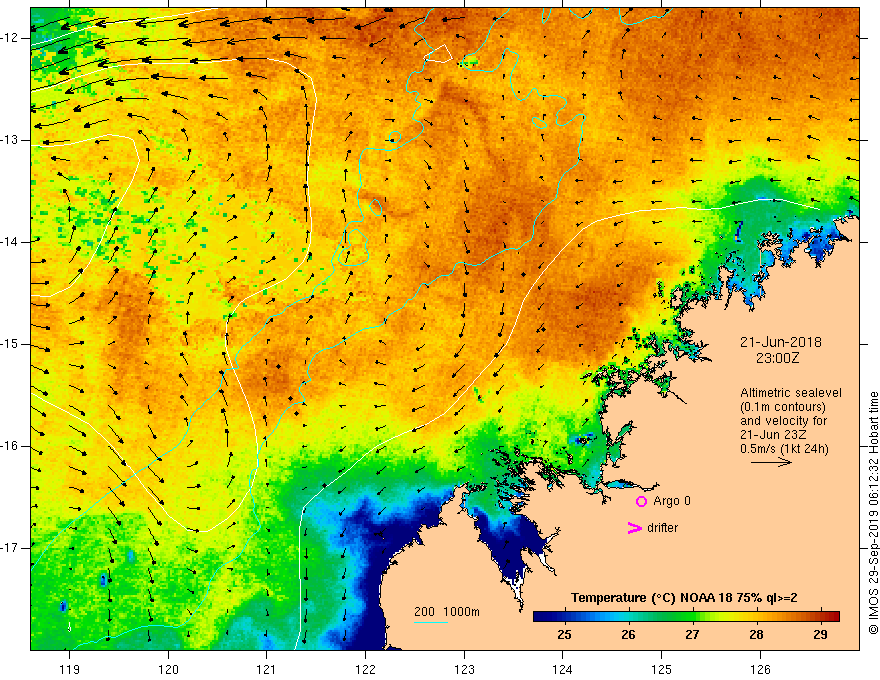Click the longitude 125 axis label
The width and height of the screenshot is (880, 680).
(x=661, y=669)
